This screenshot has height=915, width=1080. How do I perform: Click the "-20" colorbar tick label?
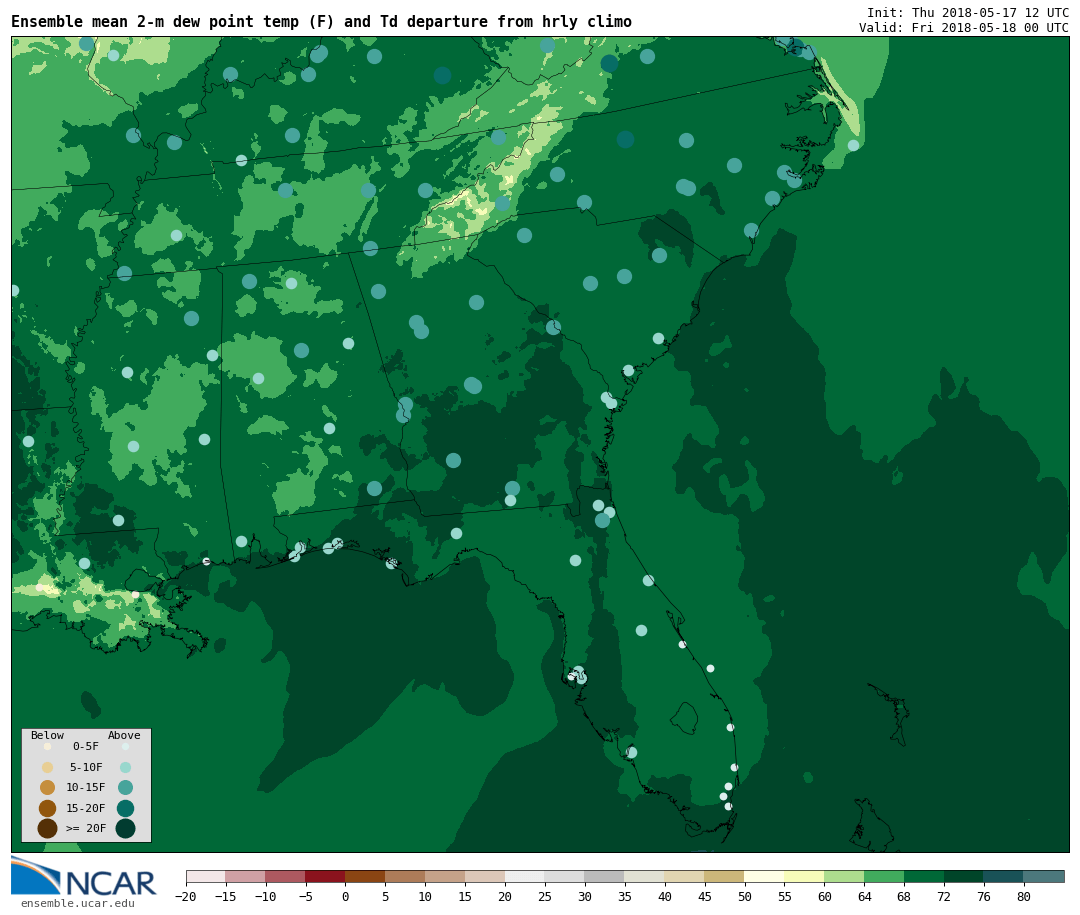click(x=186, y=896)
